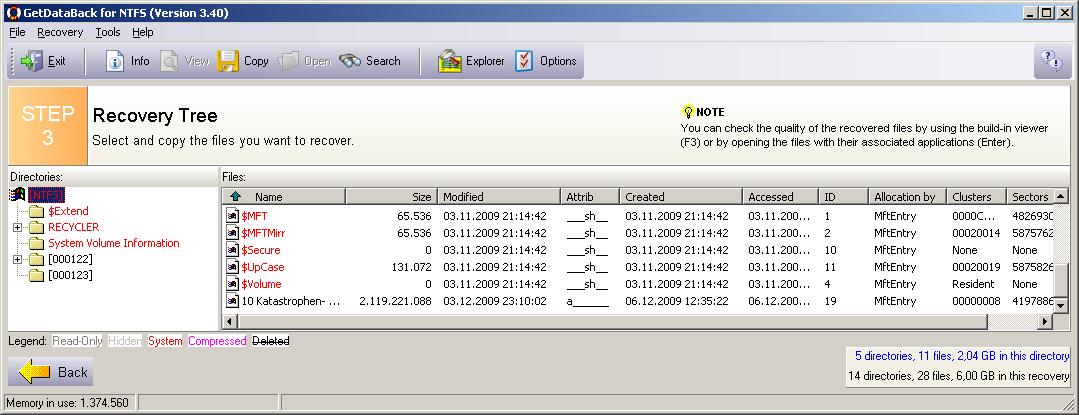Click the Compressed legend label
The width and height of the screenshot is (1079, 415).
[x=217, y=341]
